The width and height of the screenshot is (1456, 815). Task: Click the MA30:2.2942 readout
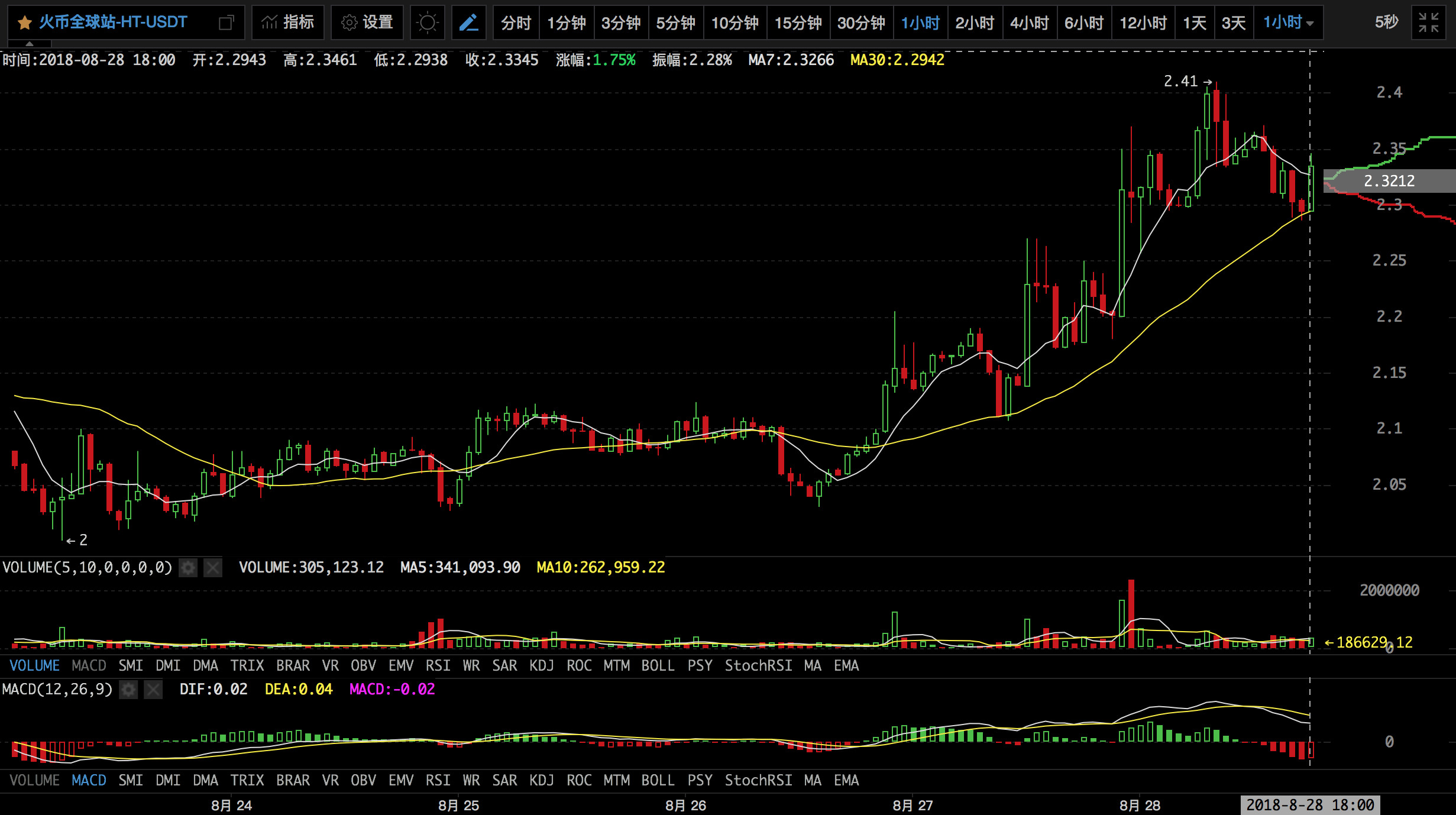tap(897, 60)
